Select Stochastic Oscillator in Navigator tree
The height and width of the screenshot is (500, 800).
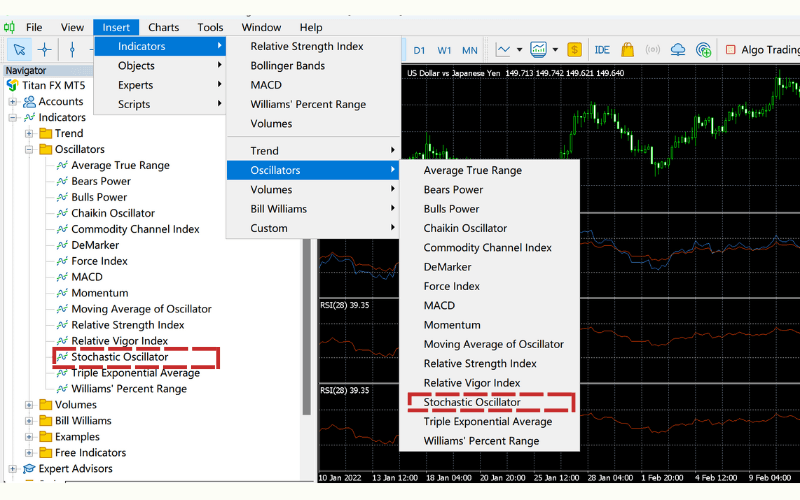[119, 357]
